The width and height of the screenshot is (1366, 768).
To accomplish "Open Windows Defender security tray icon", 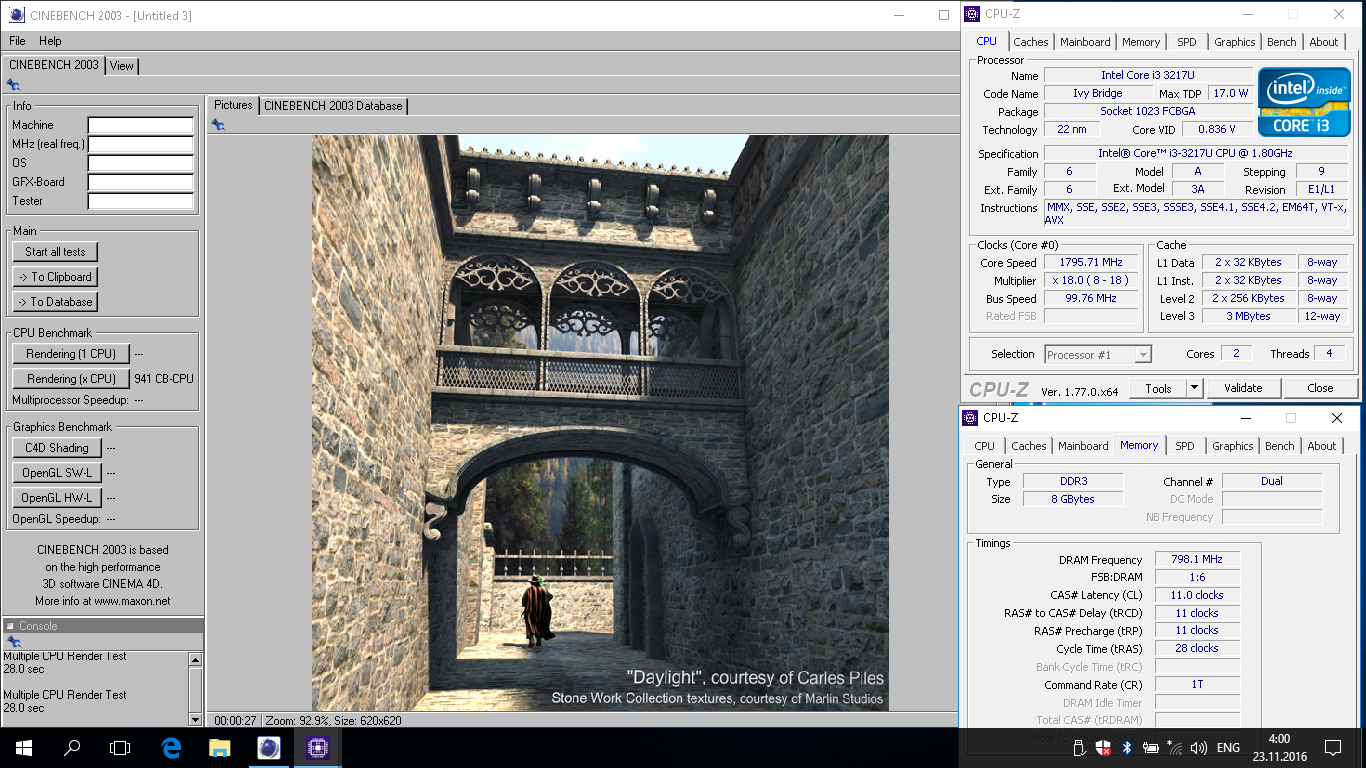I will click(1103, 748).
